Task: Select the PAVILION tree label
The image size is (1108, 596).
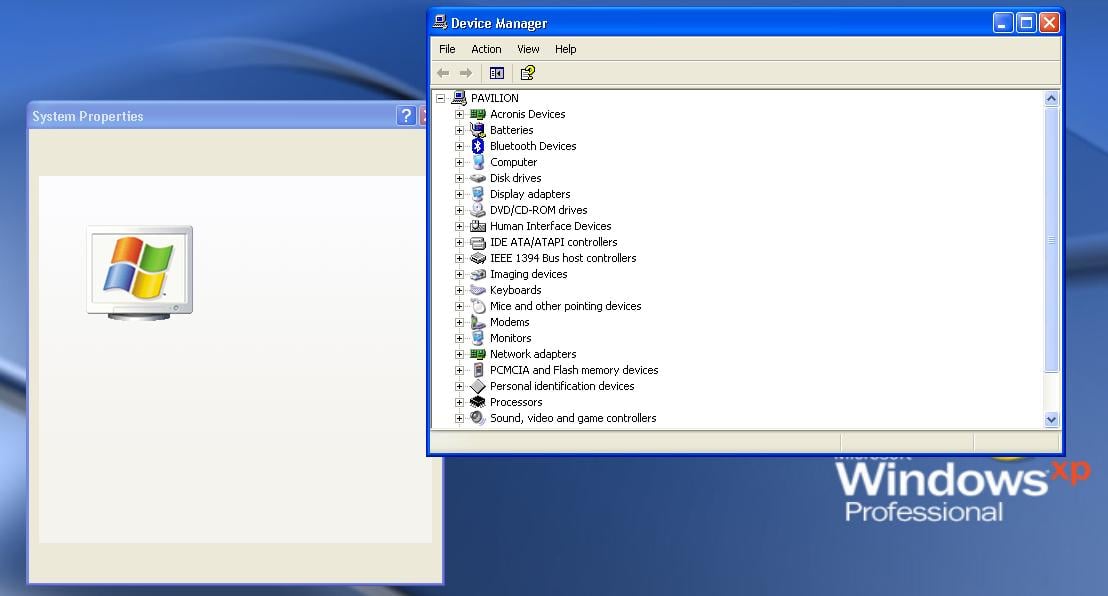Action: pyautogui.click(x=495, y=98)
